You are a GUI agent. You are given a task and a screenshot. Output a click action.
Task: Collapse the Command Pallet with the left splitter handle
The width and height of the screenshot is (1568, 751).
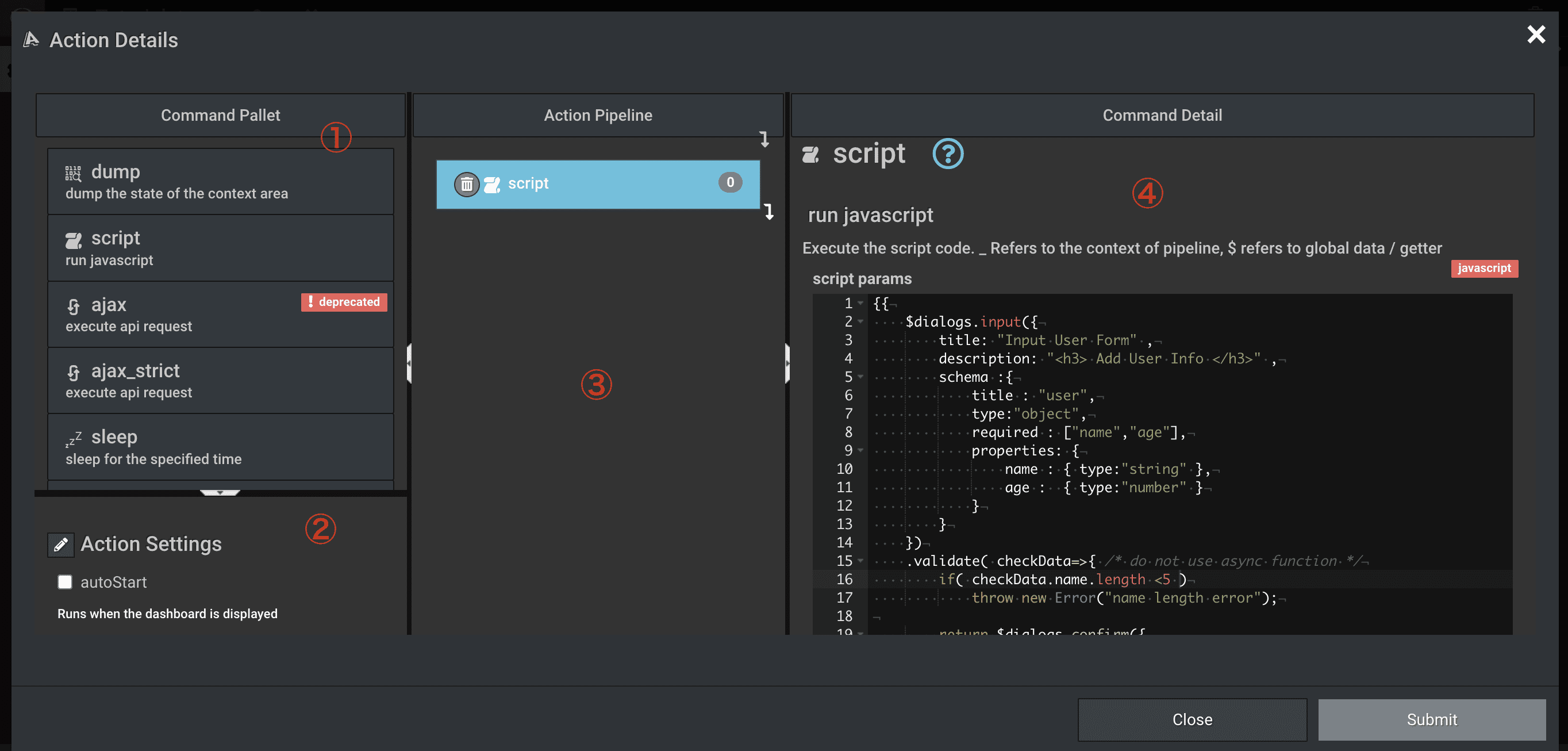[409, 363]
